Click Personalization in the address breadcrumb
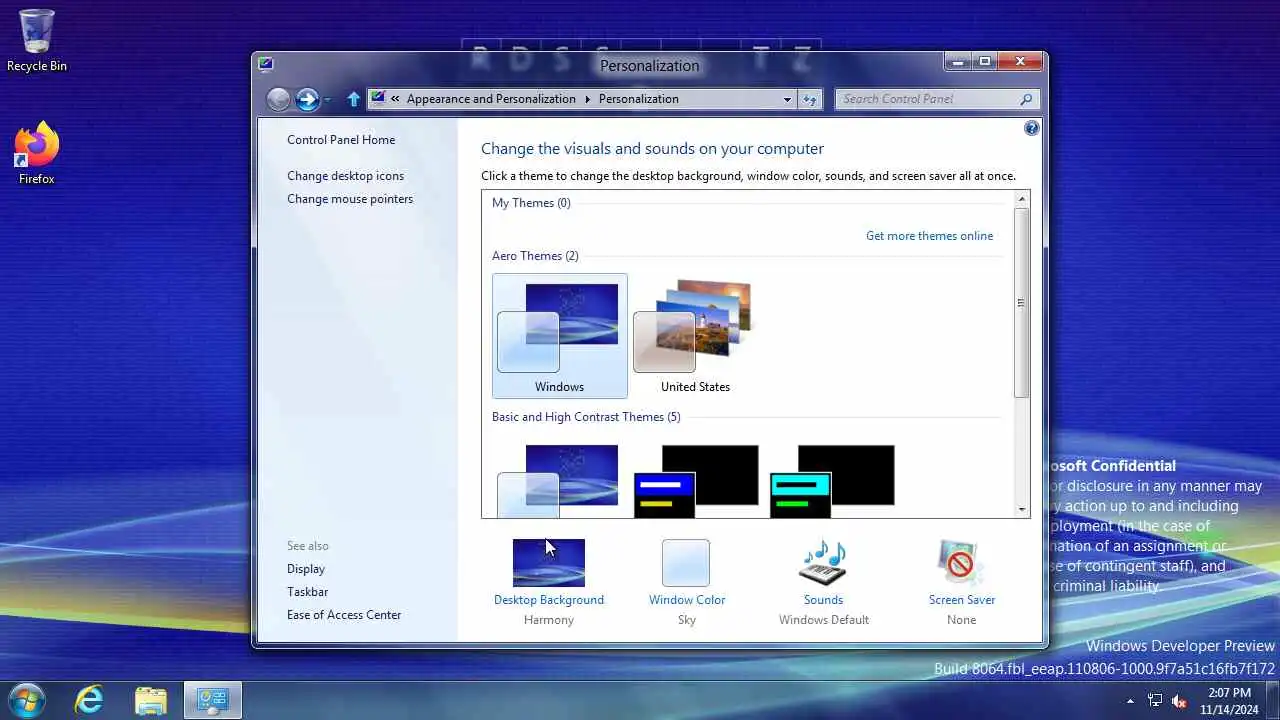Screen dimensions: 1280x720 click(639, 99)
